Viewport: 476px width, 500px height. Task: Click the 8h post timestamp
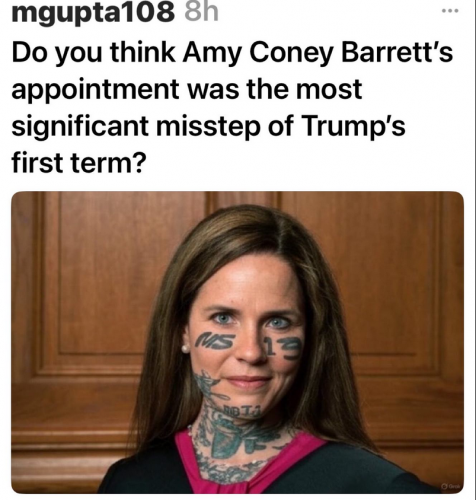pyautogui.click(x=201, y=12)
